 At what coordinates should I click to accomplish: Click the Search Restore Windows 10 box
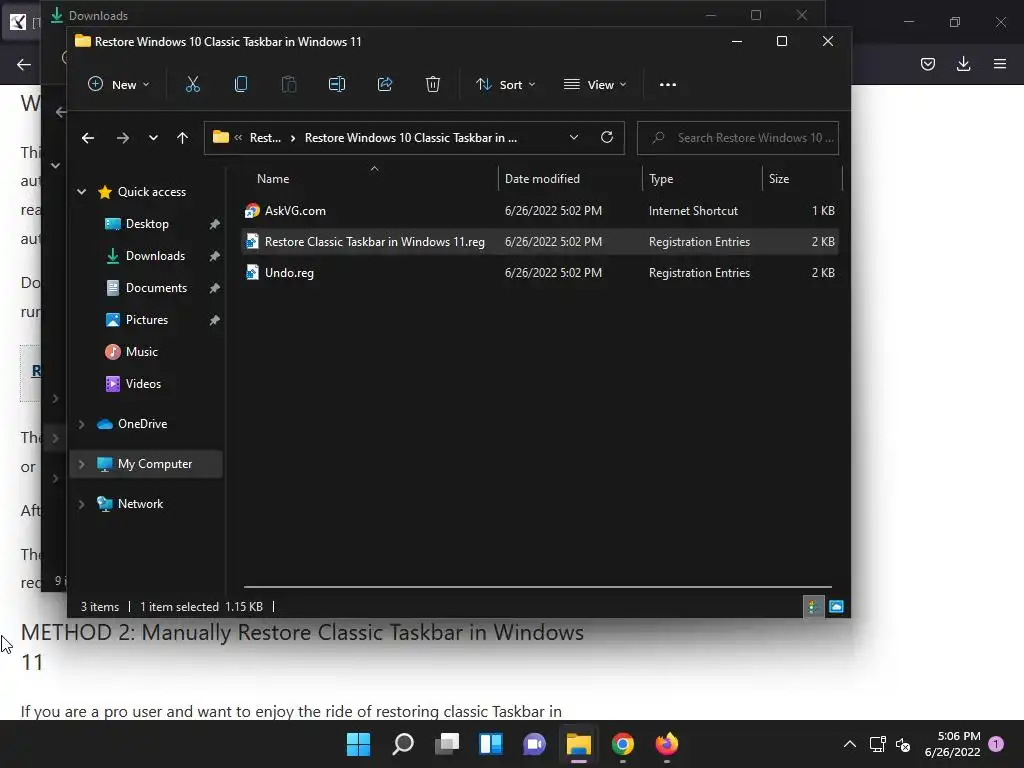click(x=738, y=138)
